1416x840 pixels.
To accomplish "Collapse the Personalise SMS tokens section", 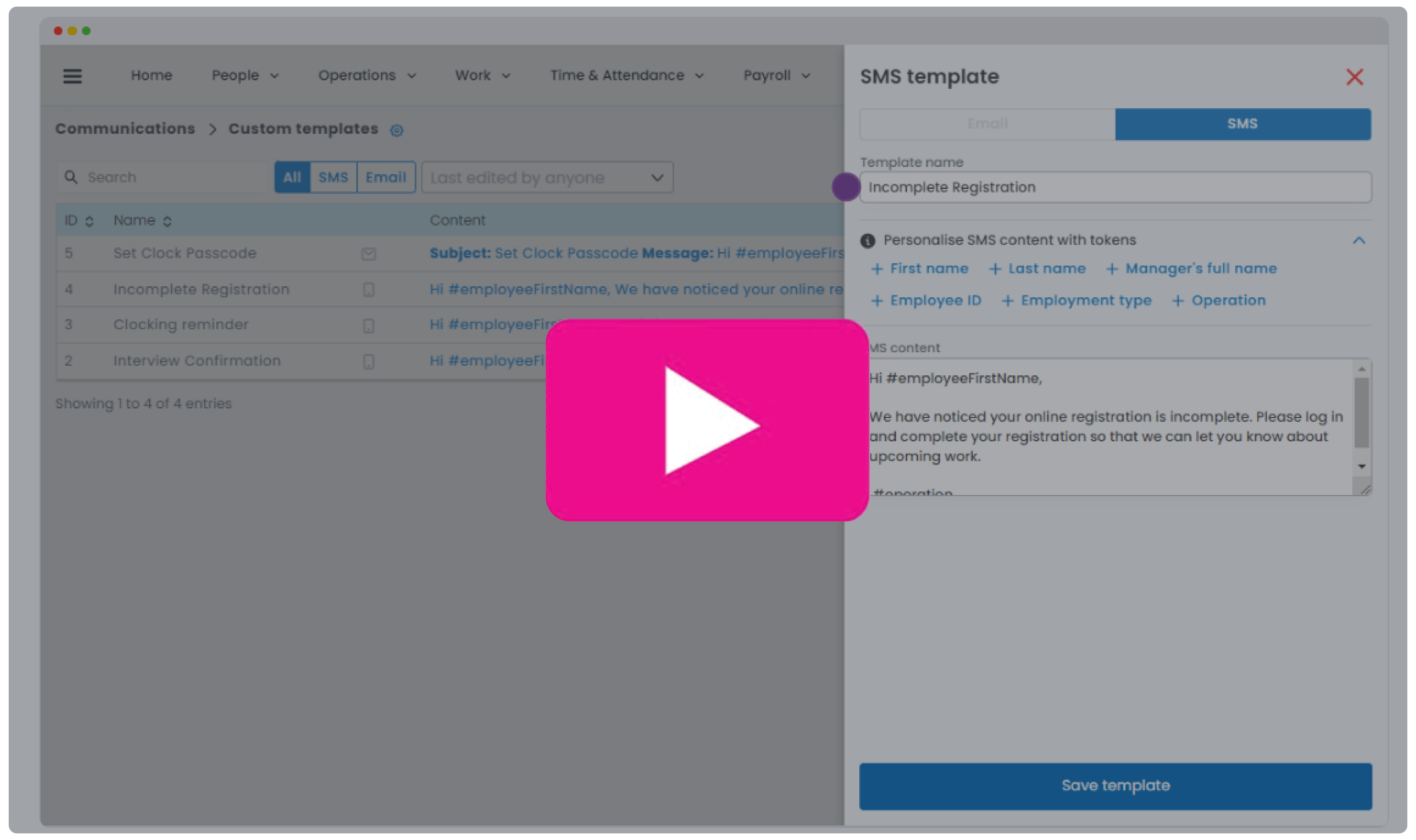I will point(1359,241).
